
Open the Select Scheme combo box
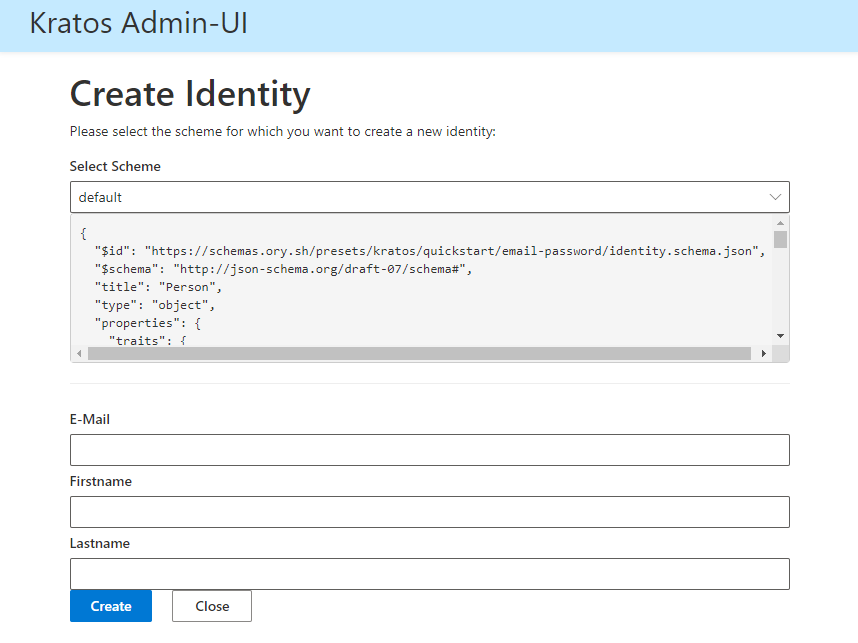tap(430, 197)
